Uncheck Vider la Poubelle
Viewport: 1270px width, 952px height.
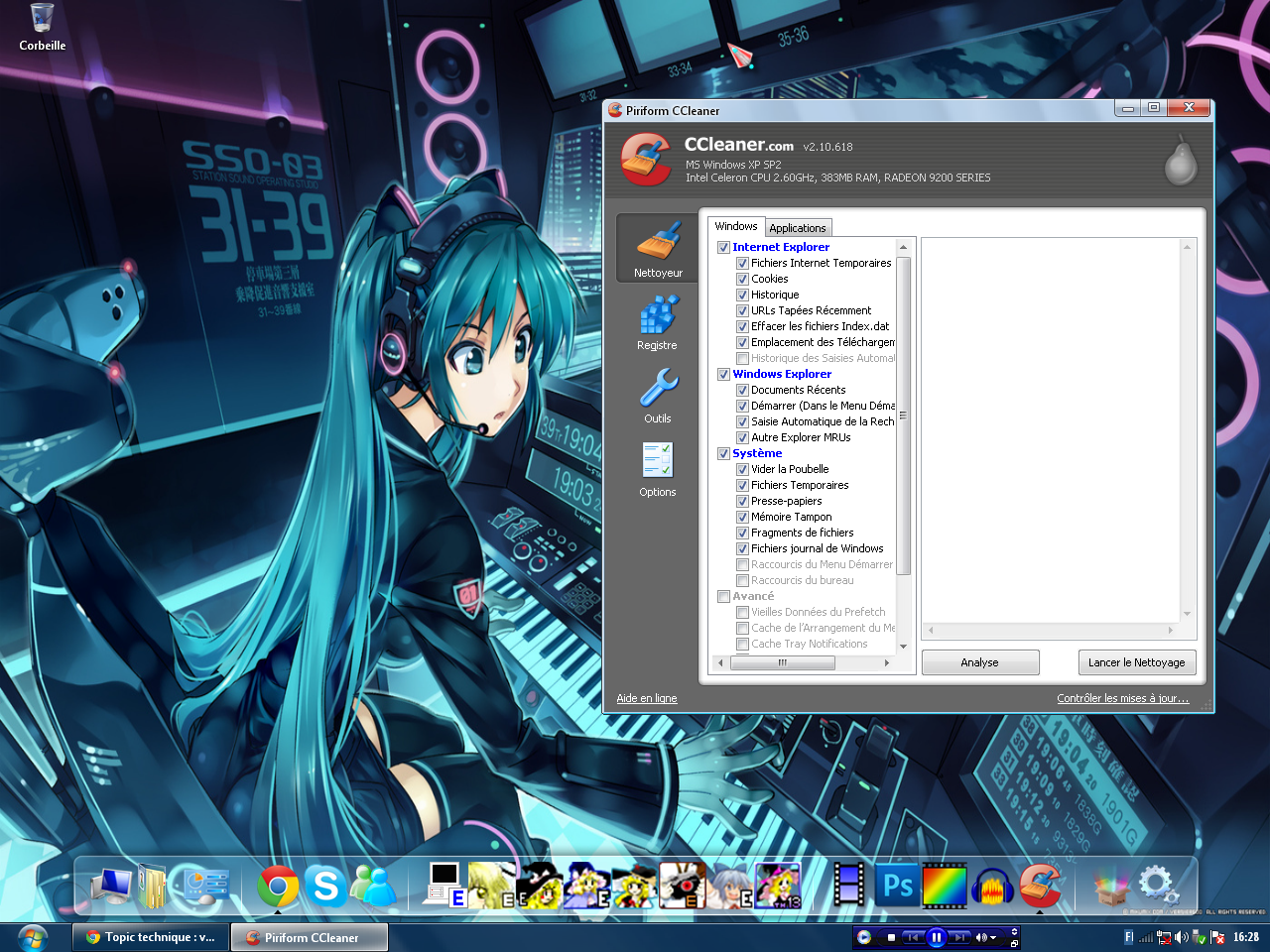point(742,469)
